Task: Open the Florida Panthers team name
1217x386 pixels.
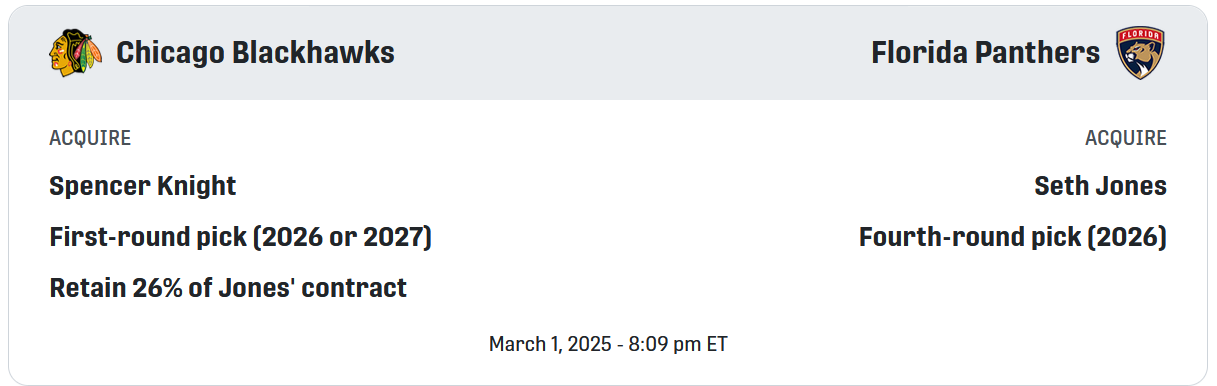Action: [x=985, y=53]
